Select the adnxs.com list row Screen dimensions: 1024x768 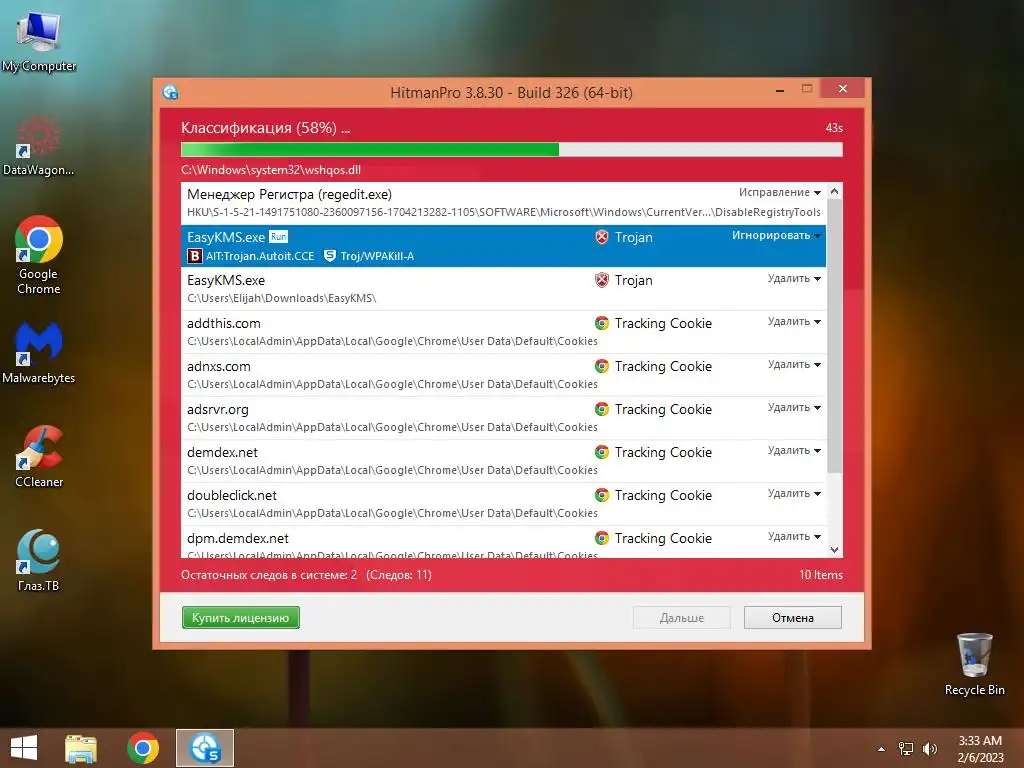coord(504,375)
